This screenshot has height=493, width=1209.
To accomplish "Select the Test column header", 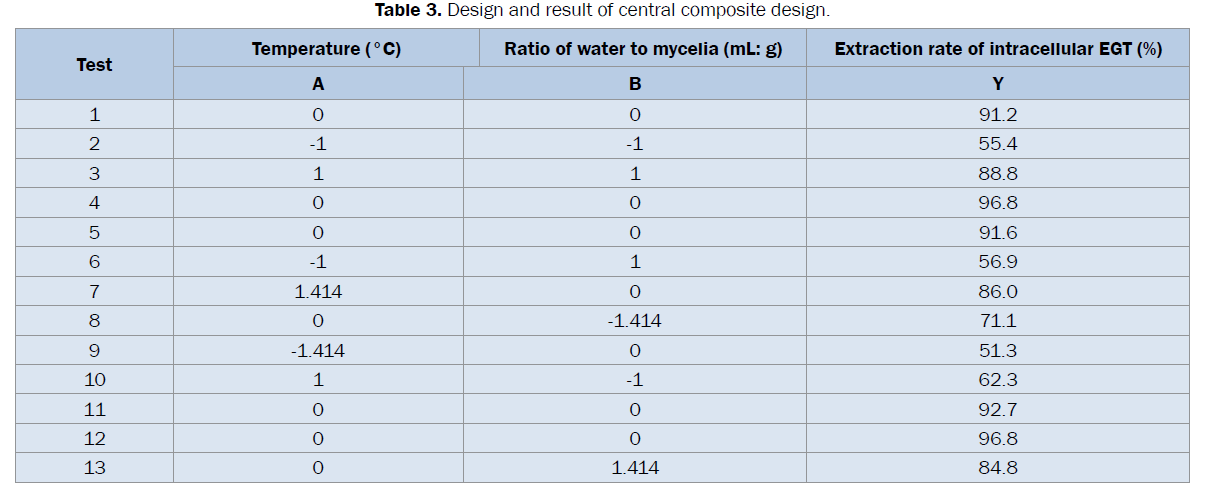I will pos(94,65).
